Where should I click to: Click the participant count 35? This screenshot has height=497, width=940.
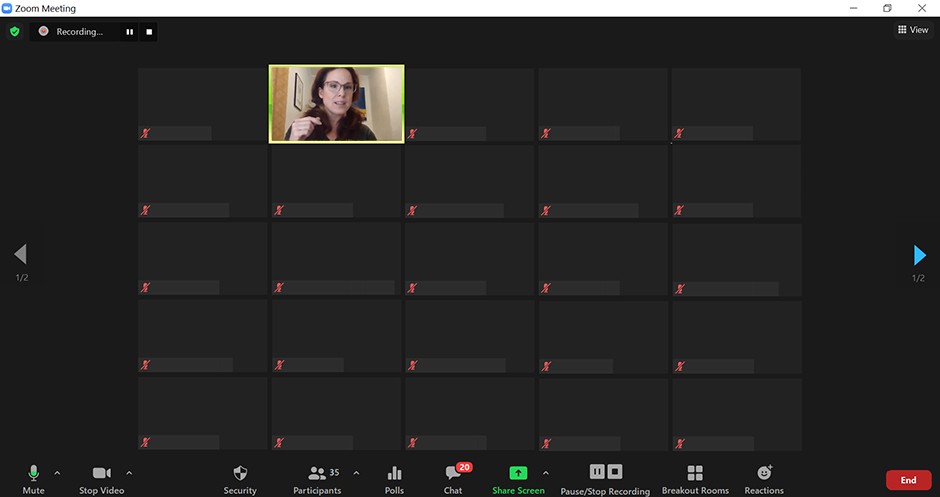tap(335, 472)
